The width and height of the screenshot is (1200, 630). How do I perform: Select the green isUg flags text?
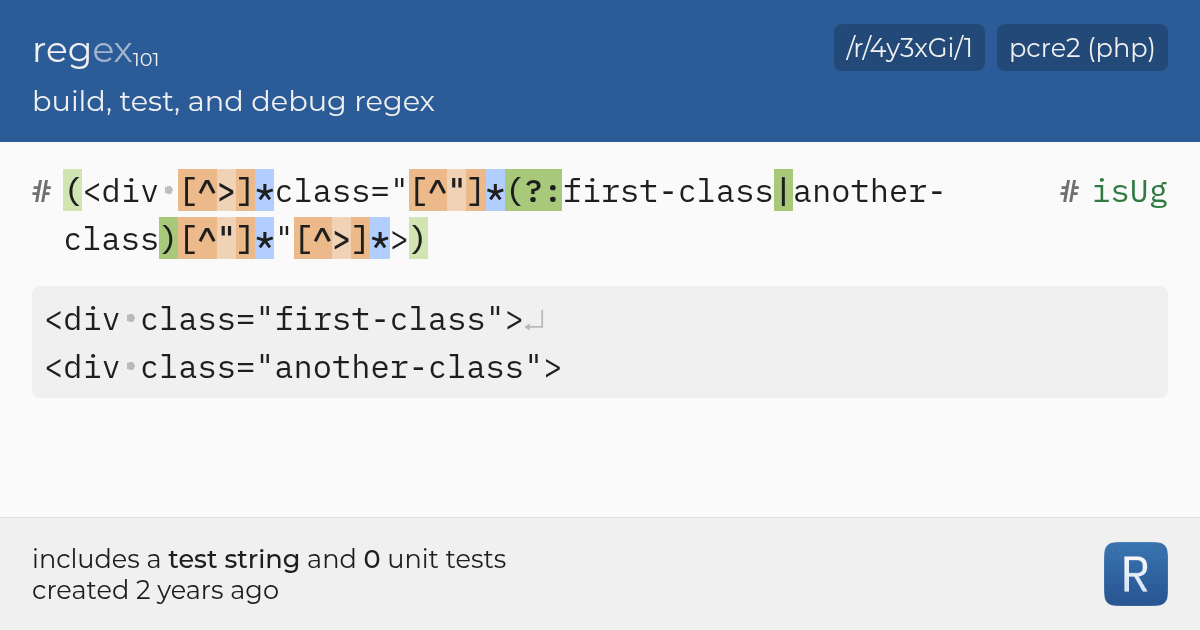tap(1130, 191)
